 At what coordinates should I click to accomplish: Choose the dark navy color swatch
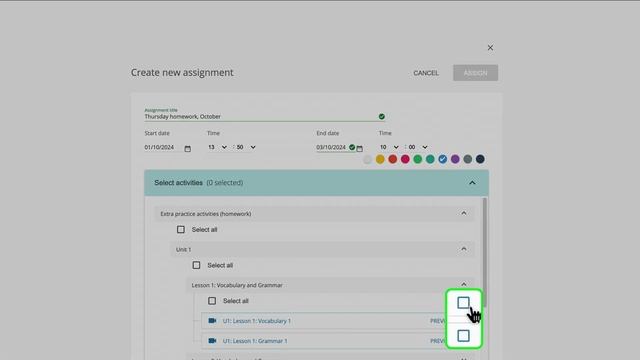480,159
